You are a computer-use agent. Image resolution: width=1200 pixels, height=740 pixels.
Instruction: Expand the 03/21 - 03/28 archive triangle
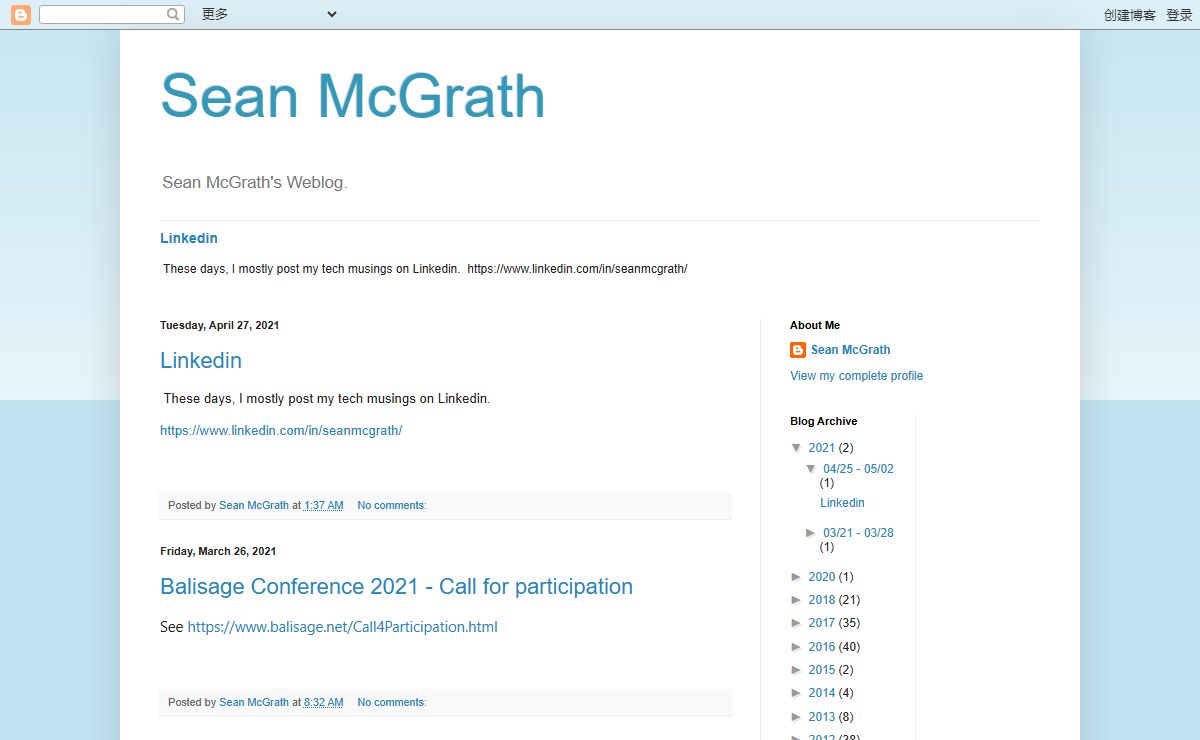[811, 533]
